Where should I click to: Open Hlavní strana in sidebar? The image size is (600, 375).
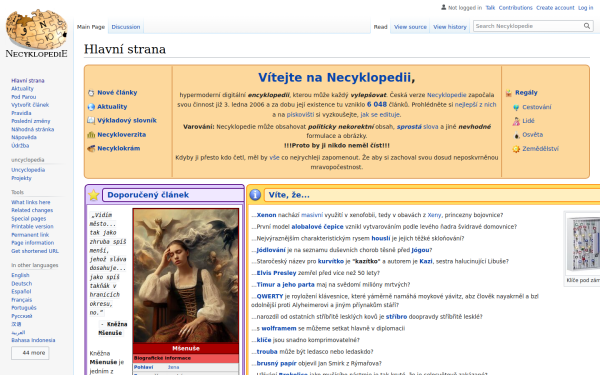tap(28, 81)
